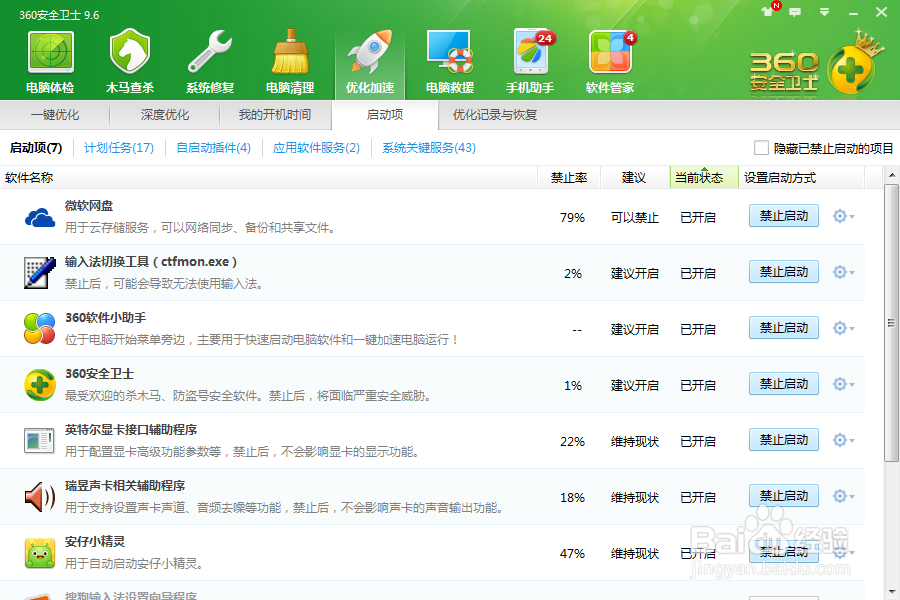Check 隐藏已禁止启动的项目 checkbox
Viewport: 900px width, 600px height.
click(x=761, y=148)
